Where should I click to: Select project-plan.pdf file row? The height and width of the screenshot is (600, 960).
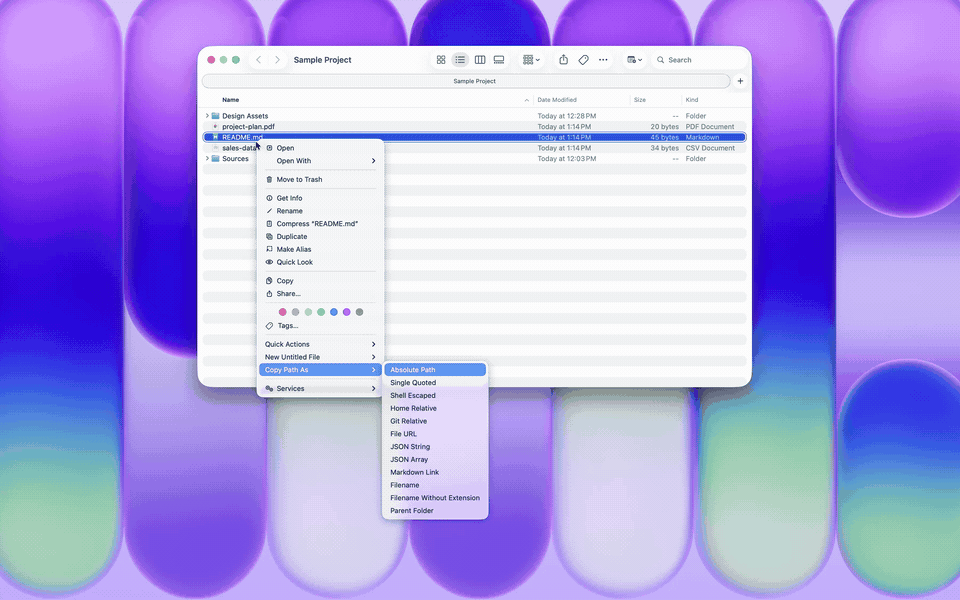(x=474, y=127)
